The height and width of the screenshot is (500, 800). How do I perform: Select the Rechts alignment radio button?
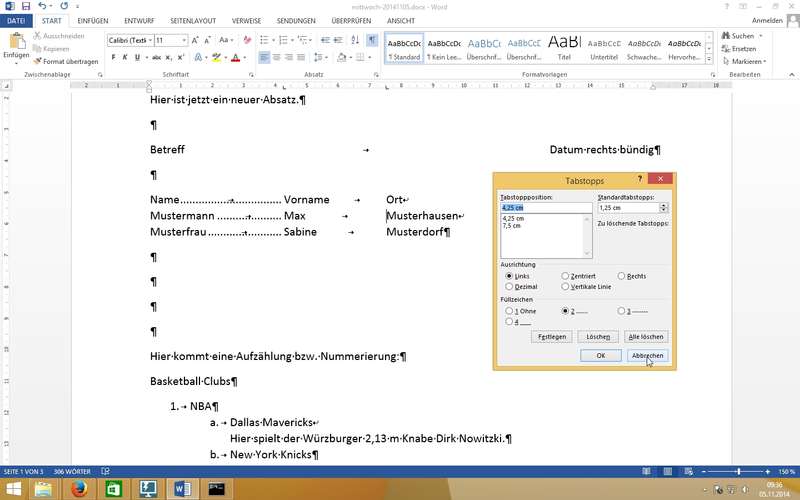point(621,275)
